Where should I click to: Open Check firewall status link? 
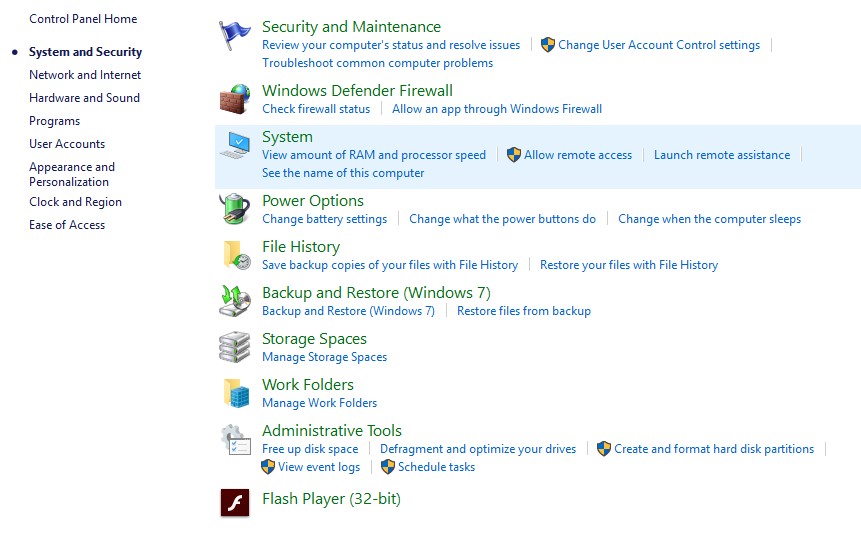(x=316, y=109)
